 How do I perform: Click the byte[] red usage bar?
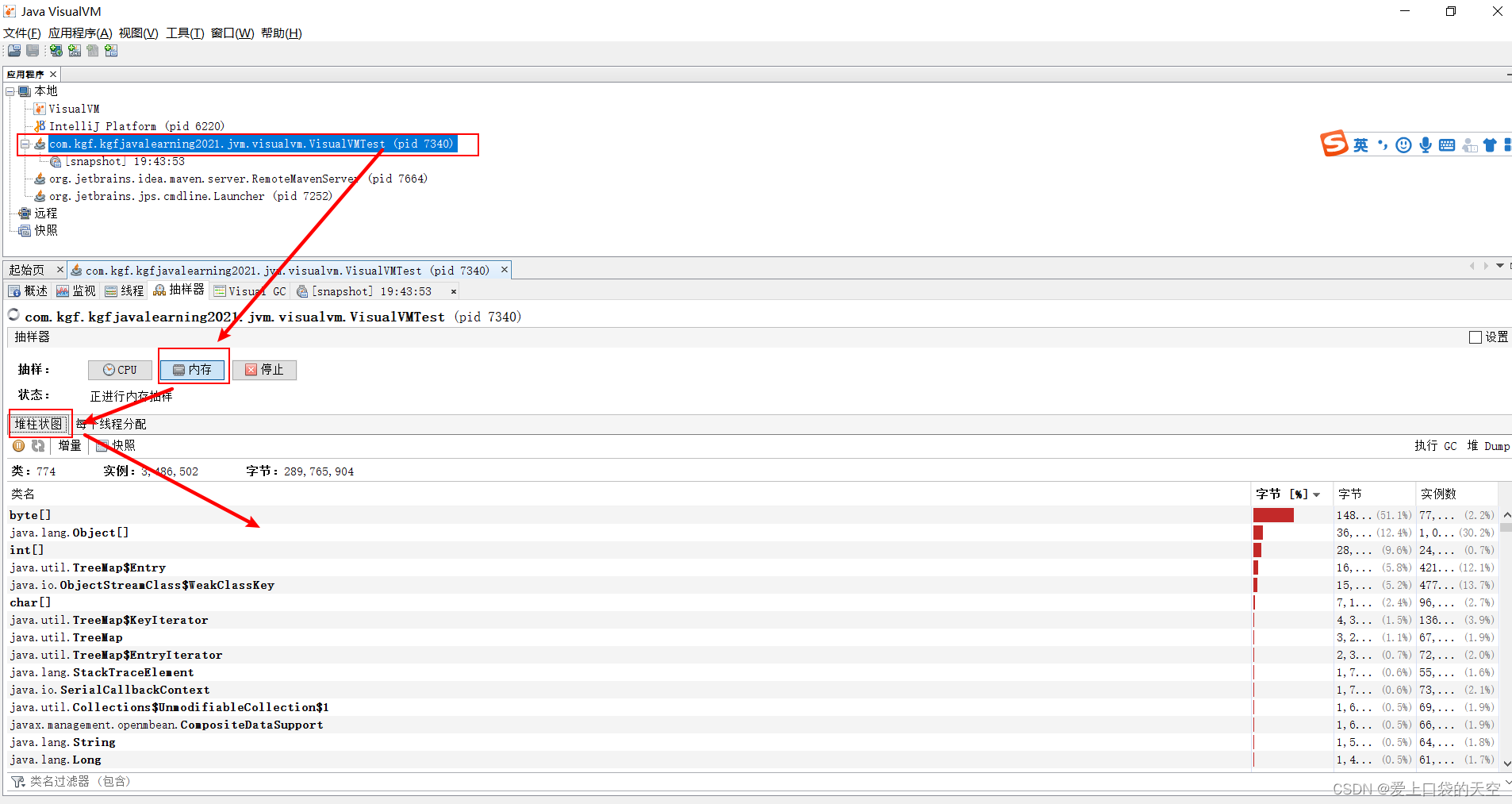click(x=1273, y=515)
